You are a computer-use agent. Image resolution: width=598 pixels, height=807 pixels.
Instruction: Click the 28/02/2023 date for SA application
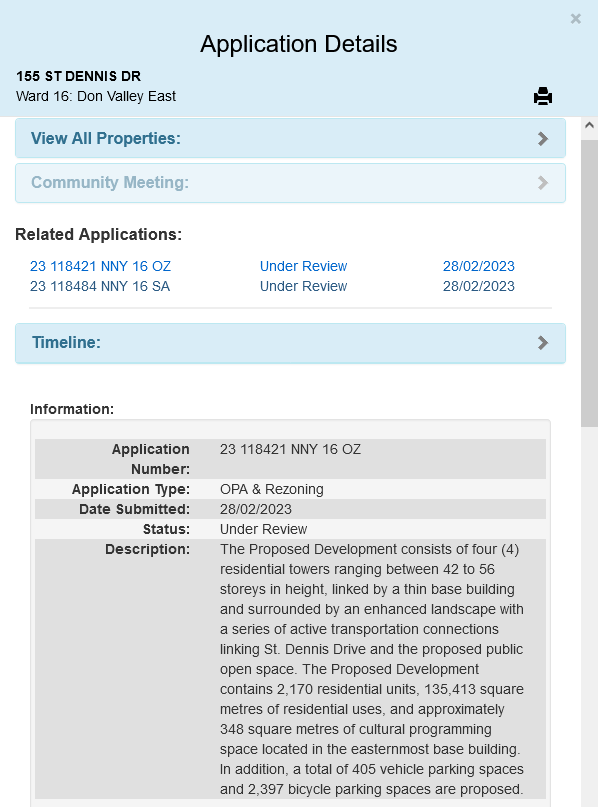(479, 286)
